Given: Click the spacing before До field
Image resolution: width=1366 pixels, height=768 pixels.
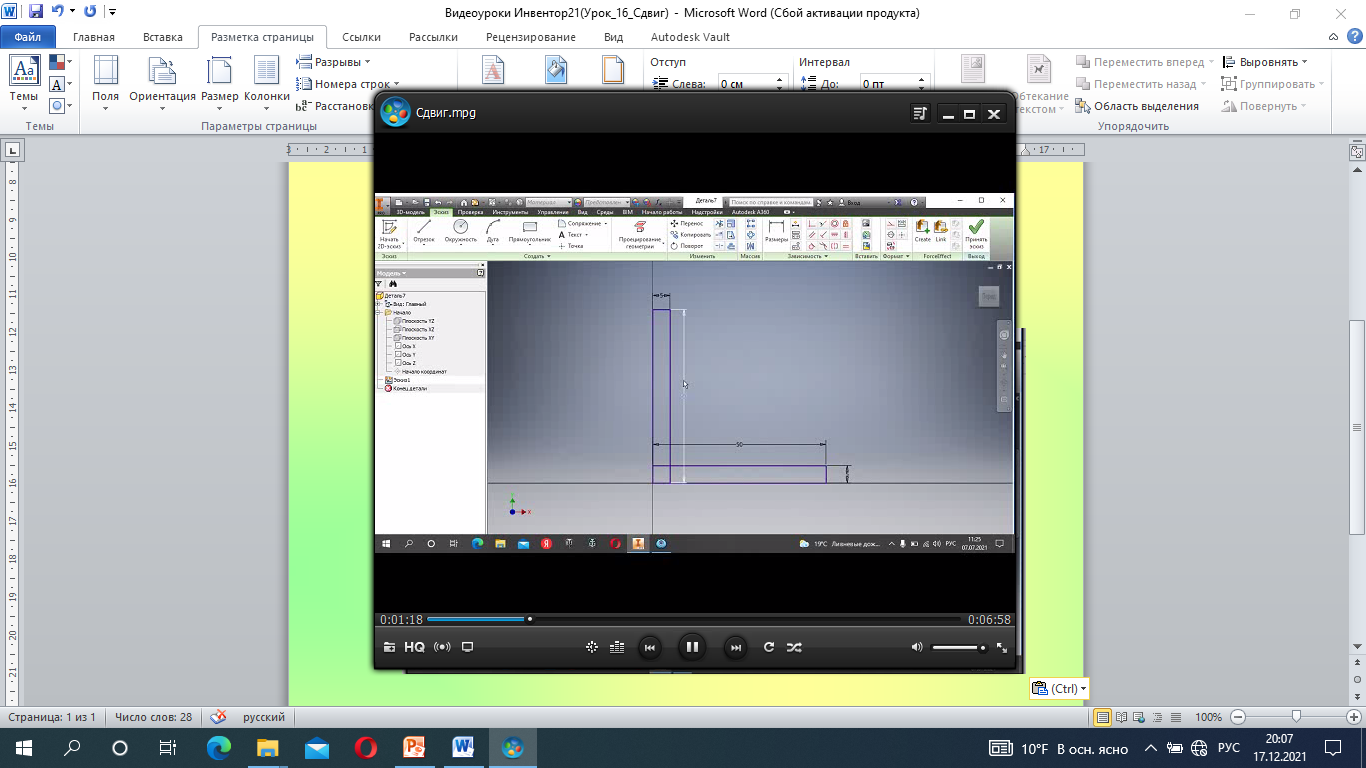Looking at the screenshot, I should (894, 85).
